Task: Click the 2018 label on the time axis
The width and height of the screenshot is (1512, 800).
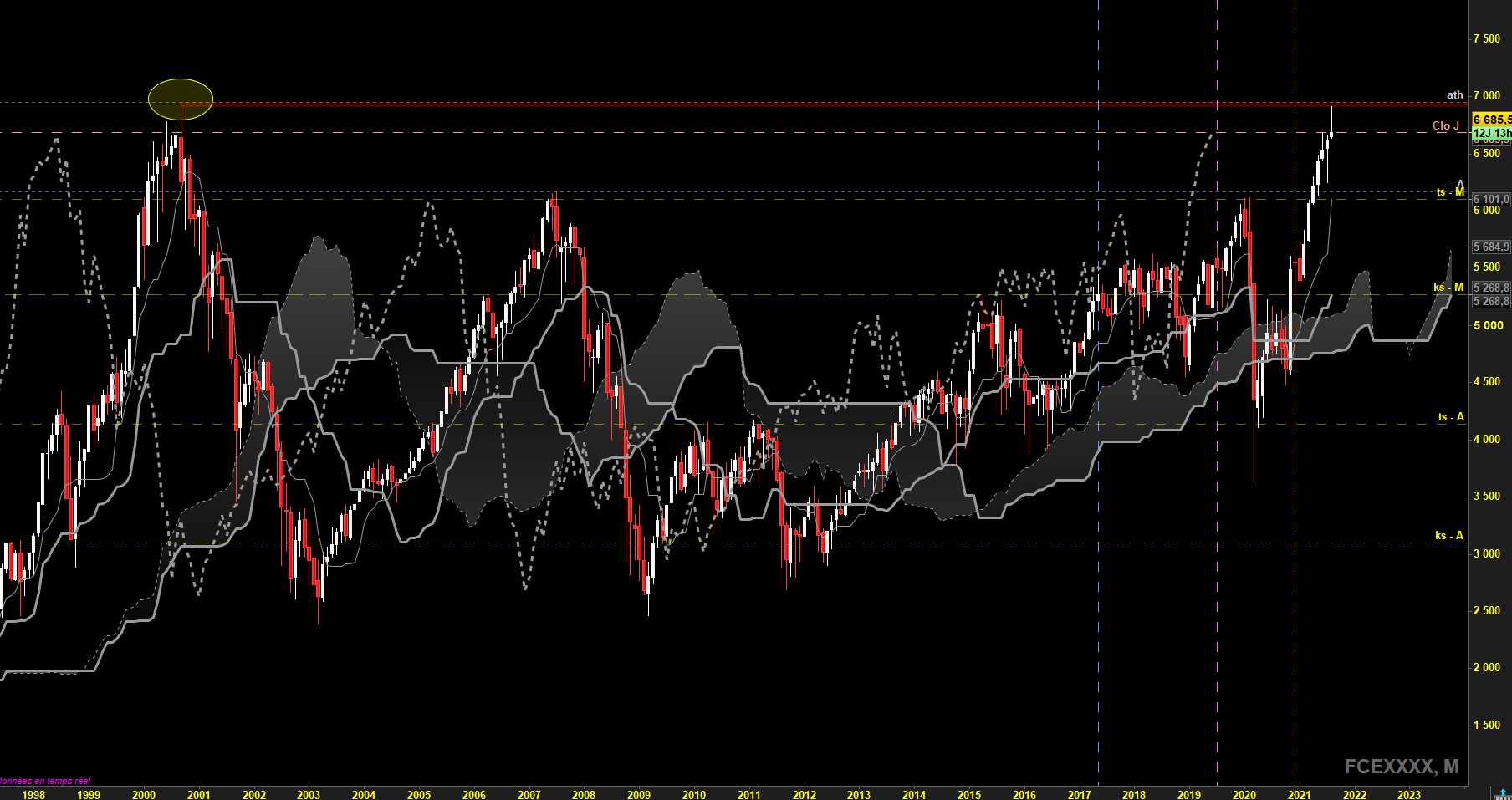Action: click(x=1134, y=795)
